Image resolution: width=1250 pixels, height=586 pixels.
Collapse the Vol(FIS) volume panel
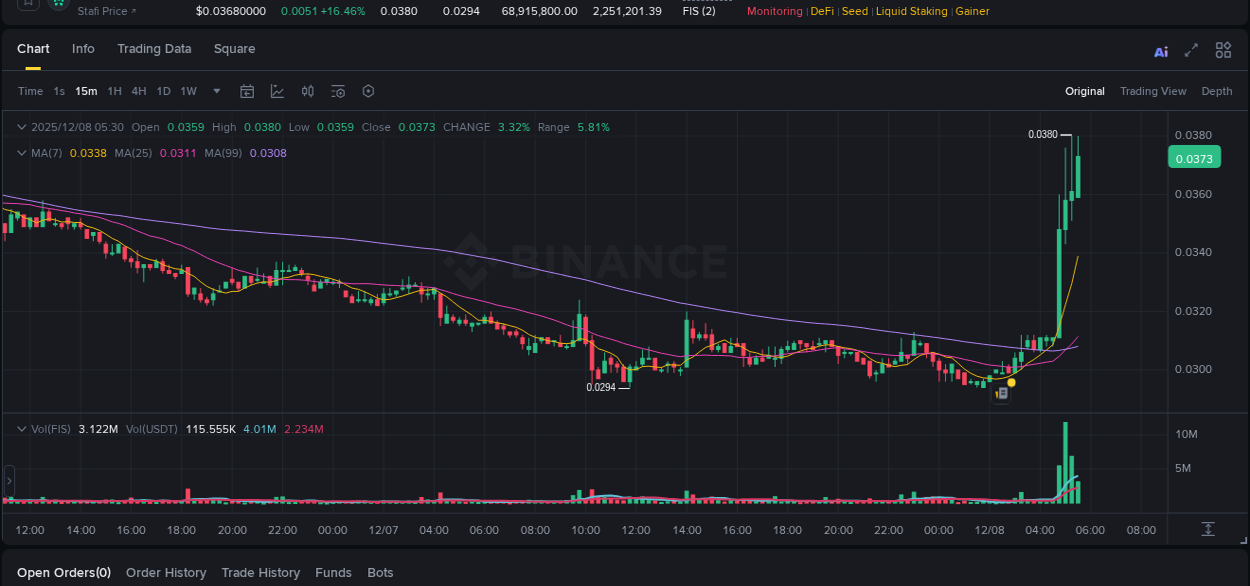[x=21, y=428]
